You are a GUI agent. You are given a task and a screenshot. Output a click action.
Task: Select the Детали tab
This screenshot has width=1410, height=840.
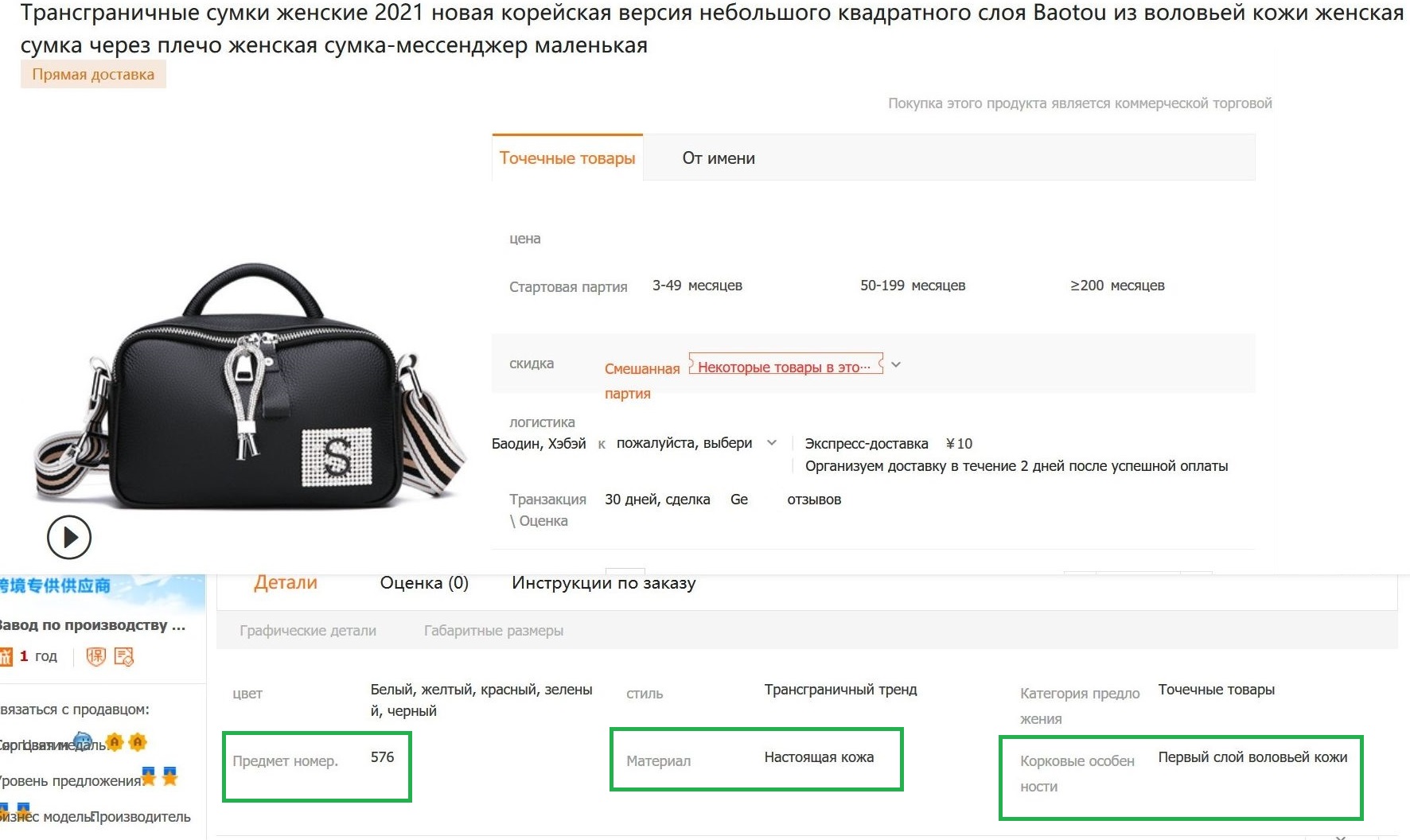point(285,583)
